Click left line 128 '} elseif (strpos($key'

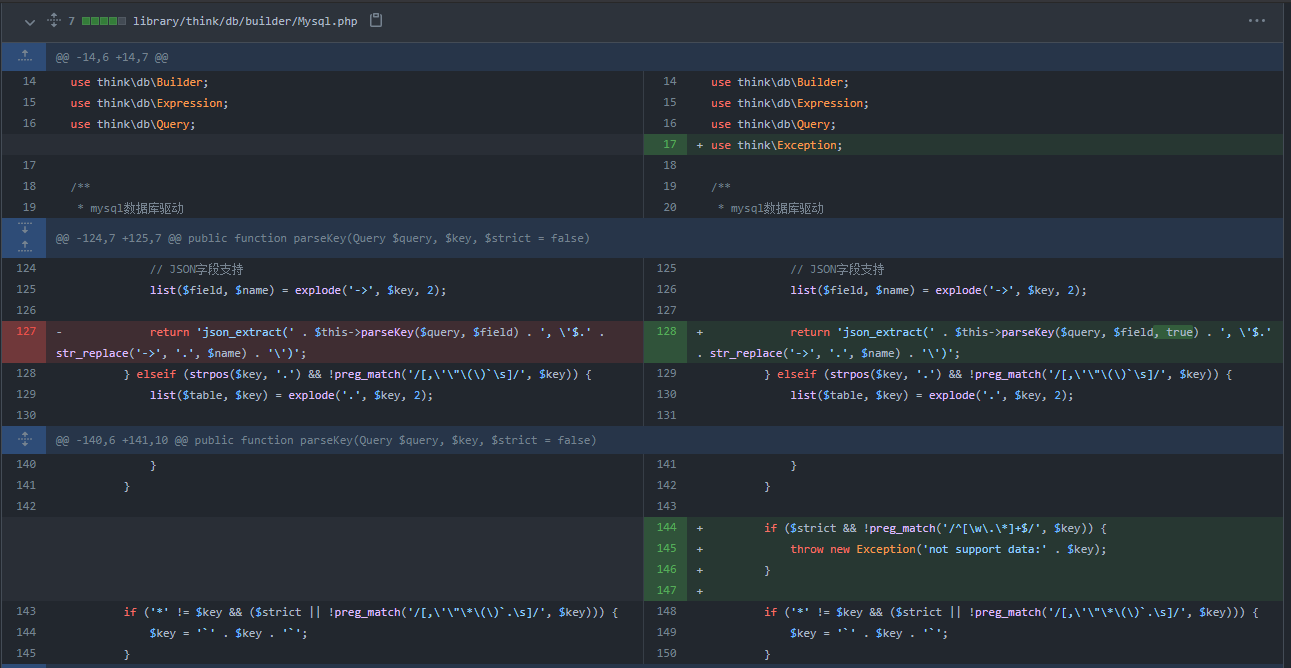358,374
